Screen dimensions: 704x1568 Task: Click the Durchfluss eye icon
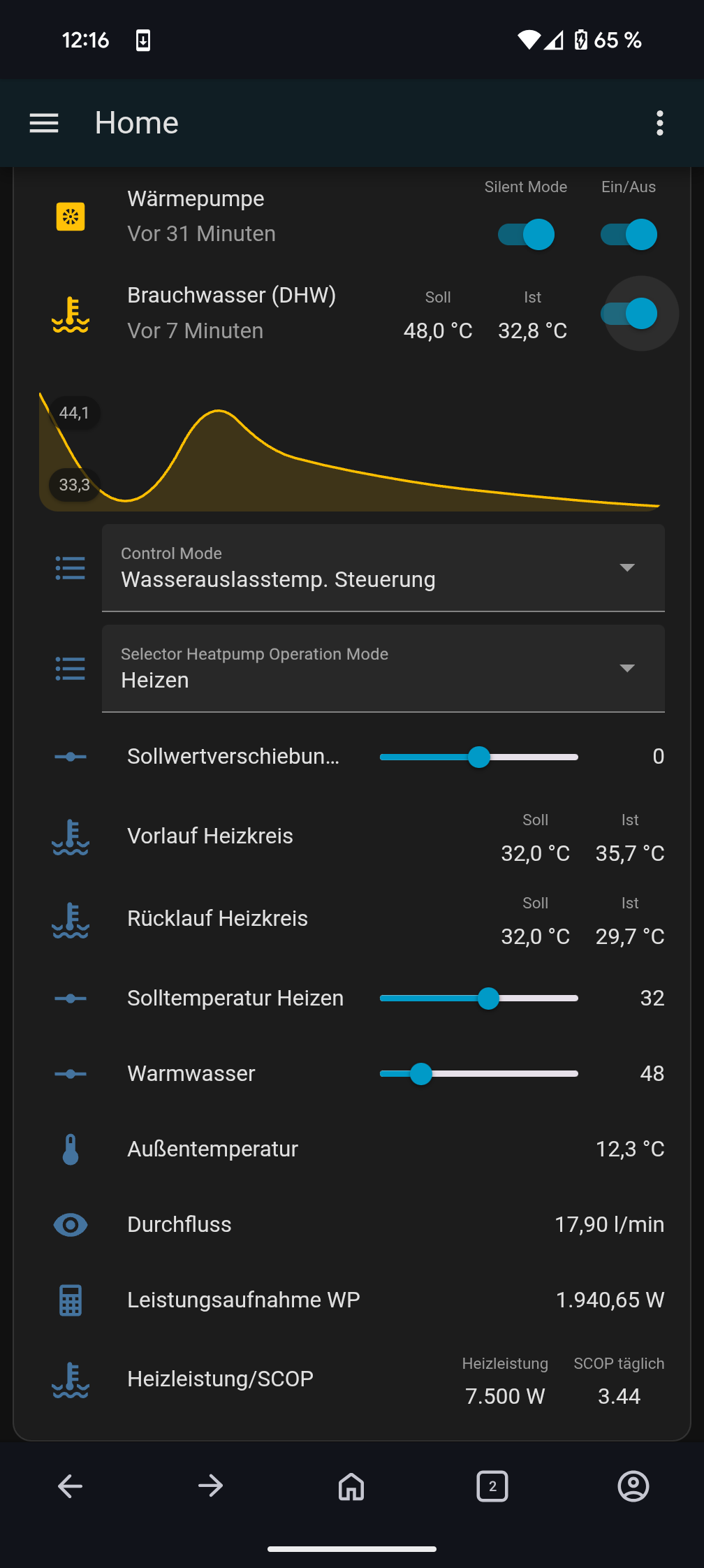pos(71,1225)
